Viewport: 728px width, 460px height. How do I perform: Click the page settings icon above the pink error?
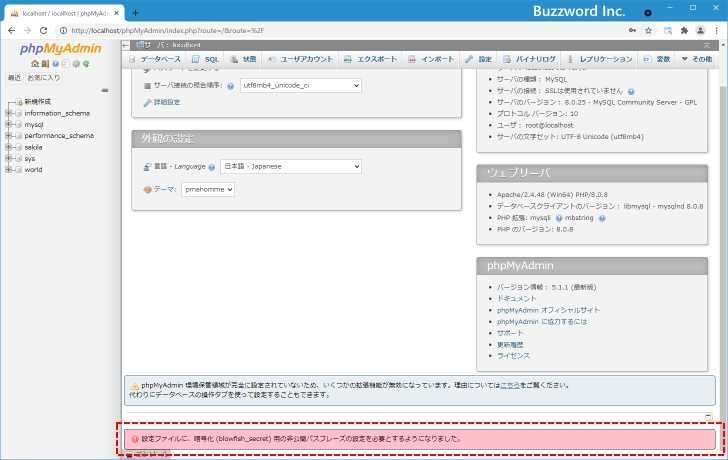[x=709, y=417]
